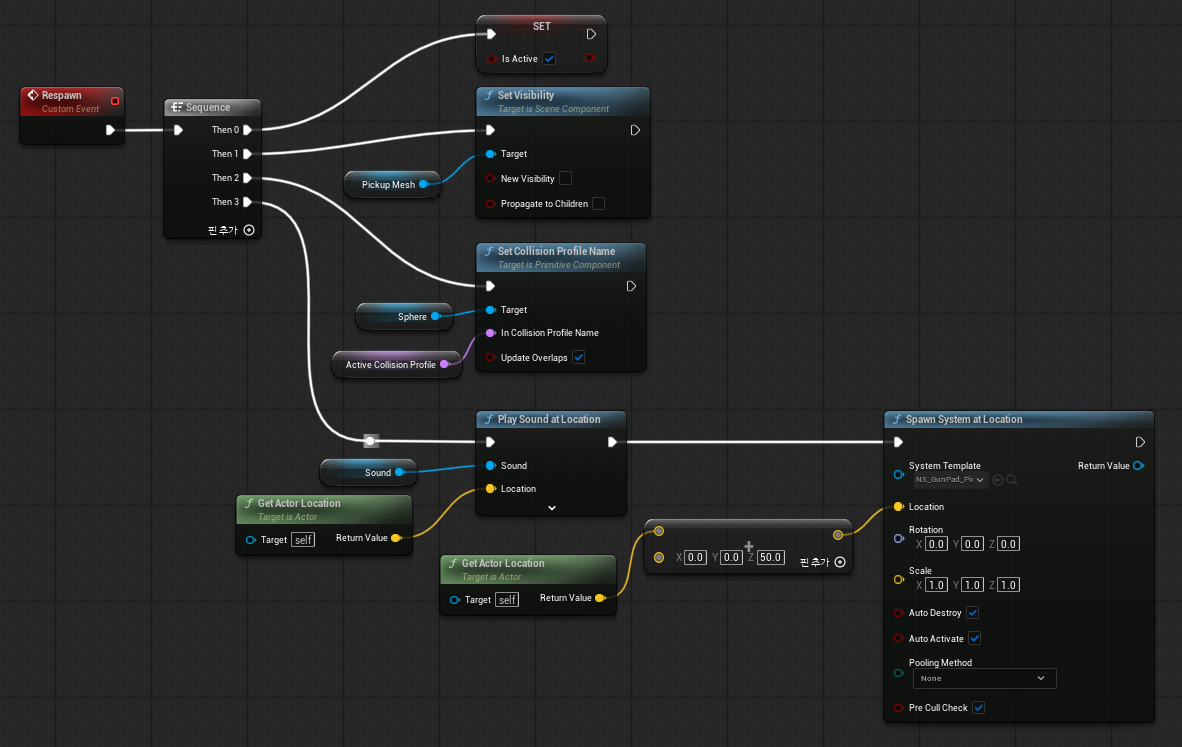Click the red delegate pin on Respawn

115,100
